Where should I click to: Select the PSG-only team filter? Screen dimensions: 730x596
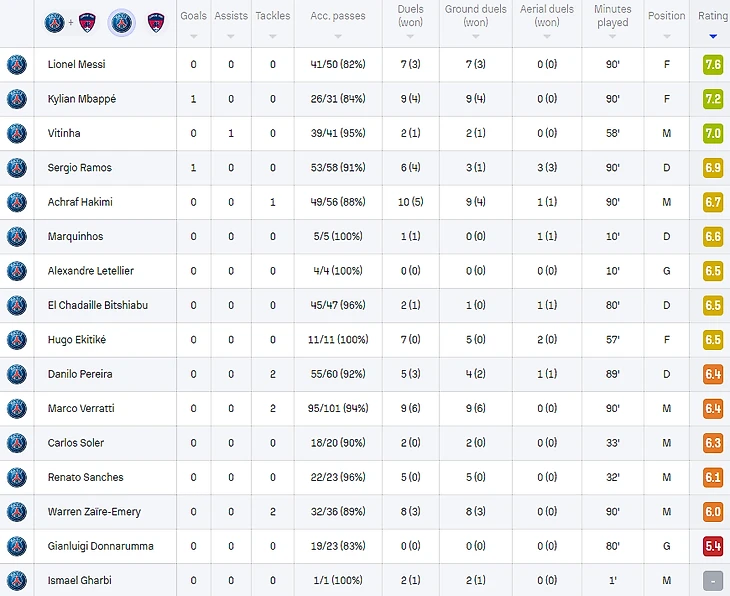[122, 22]
